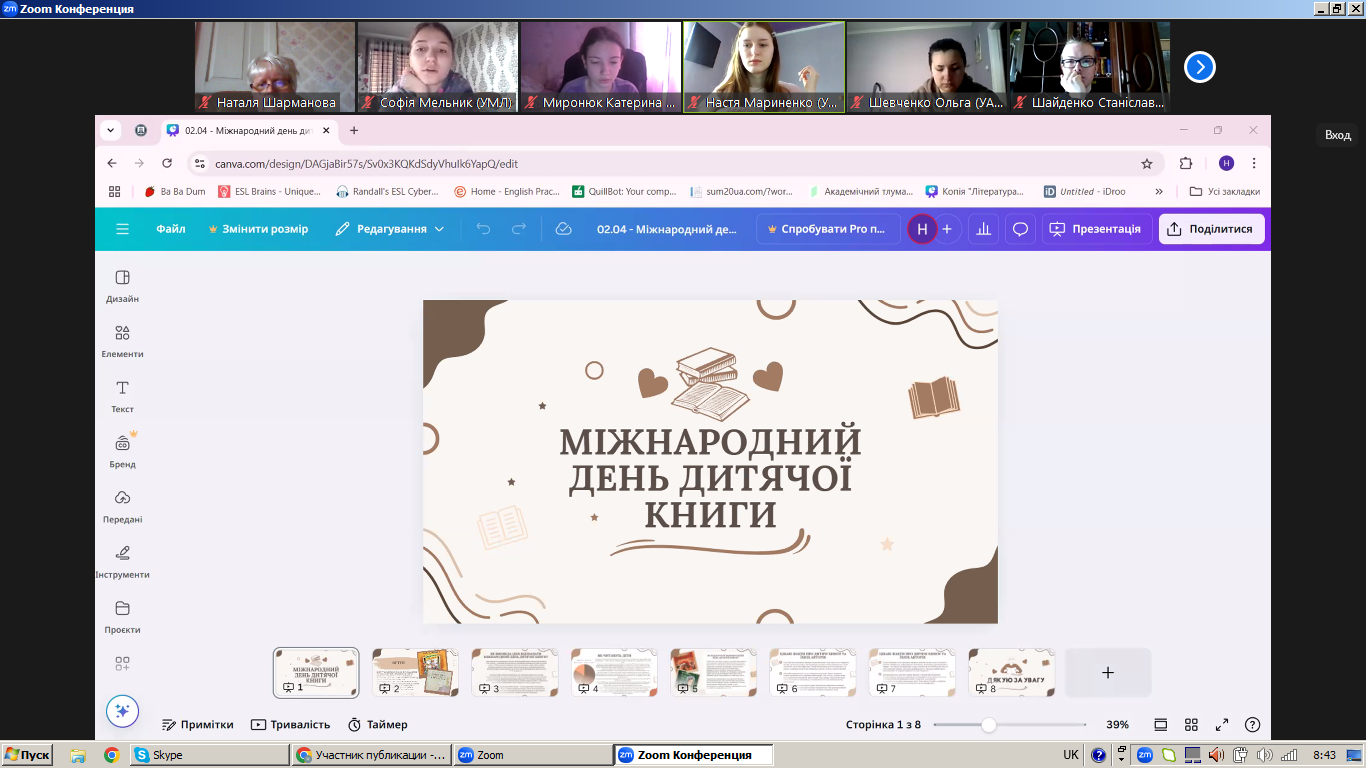Image resolution: width=1366 pixels, height=768 pixels.
Task: Open the Примітки notes tab
Action: pos(198,725)
